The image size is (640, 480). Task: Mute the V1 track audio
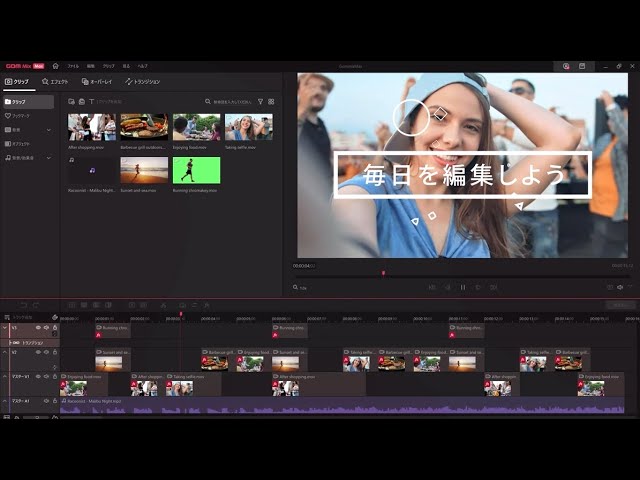pos(47,328)
